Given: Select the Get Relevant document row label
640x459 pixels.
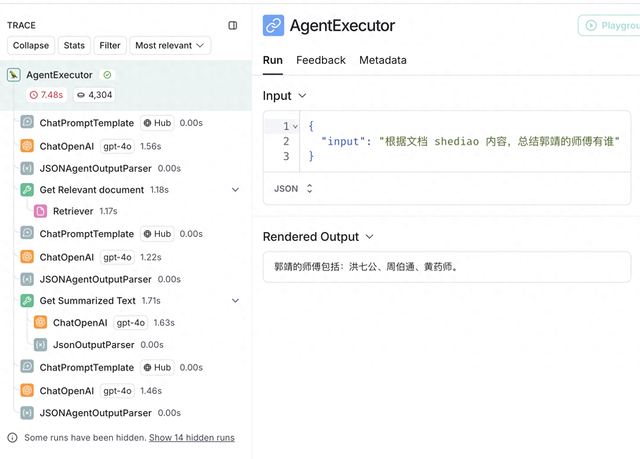Looking at the screenshot, I should tap(92, 190).
